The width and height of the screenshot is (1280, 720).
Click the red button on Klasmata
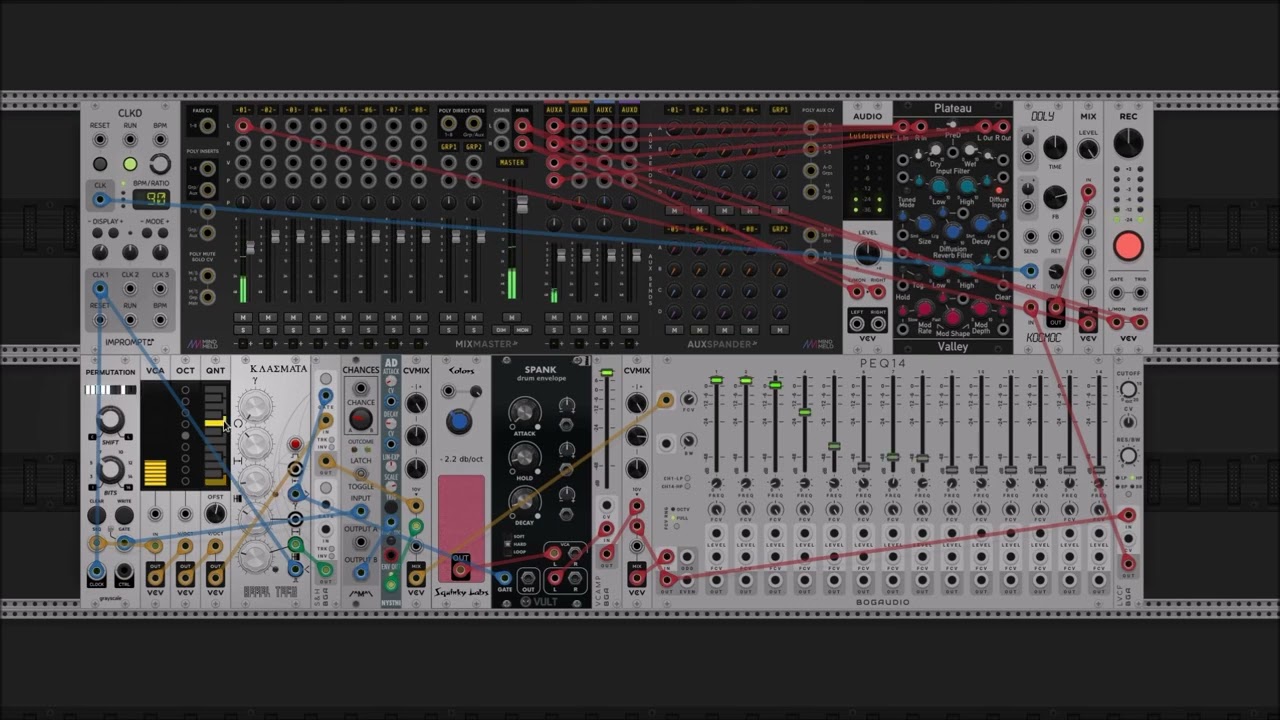coord(295,444)
